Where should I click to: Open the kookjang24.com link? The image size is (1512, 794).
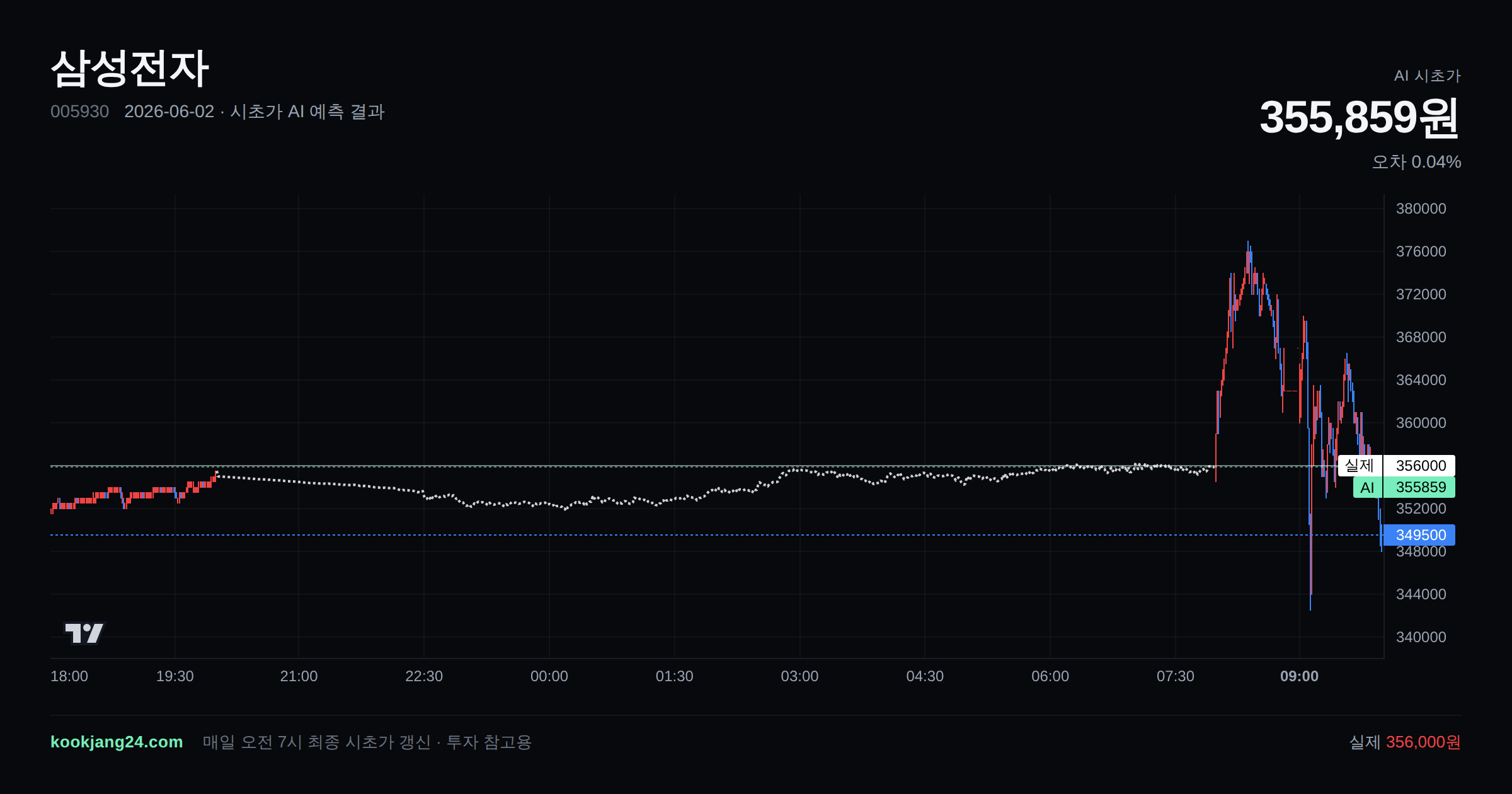click(117, 742)
